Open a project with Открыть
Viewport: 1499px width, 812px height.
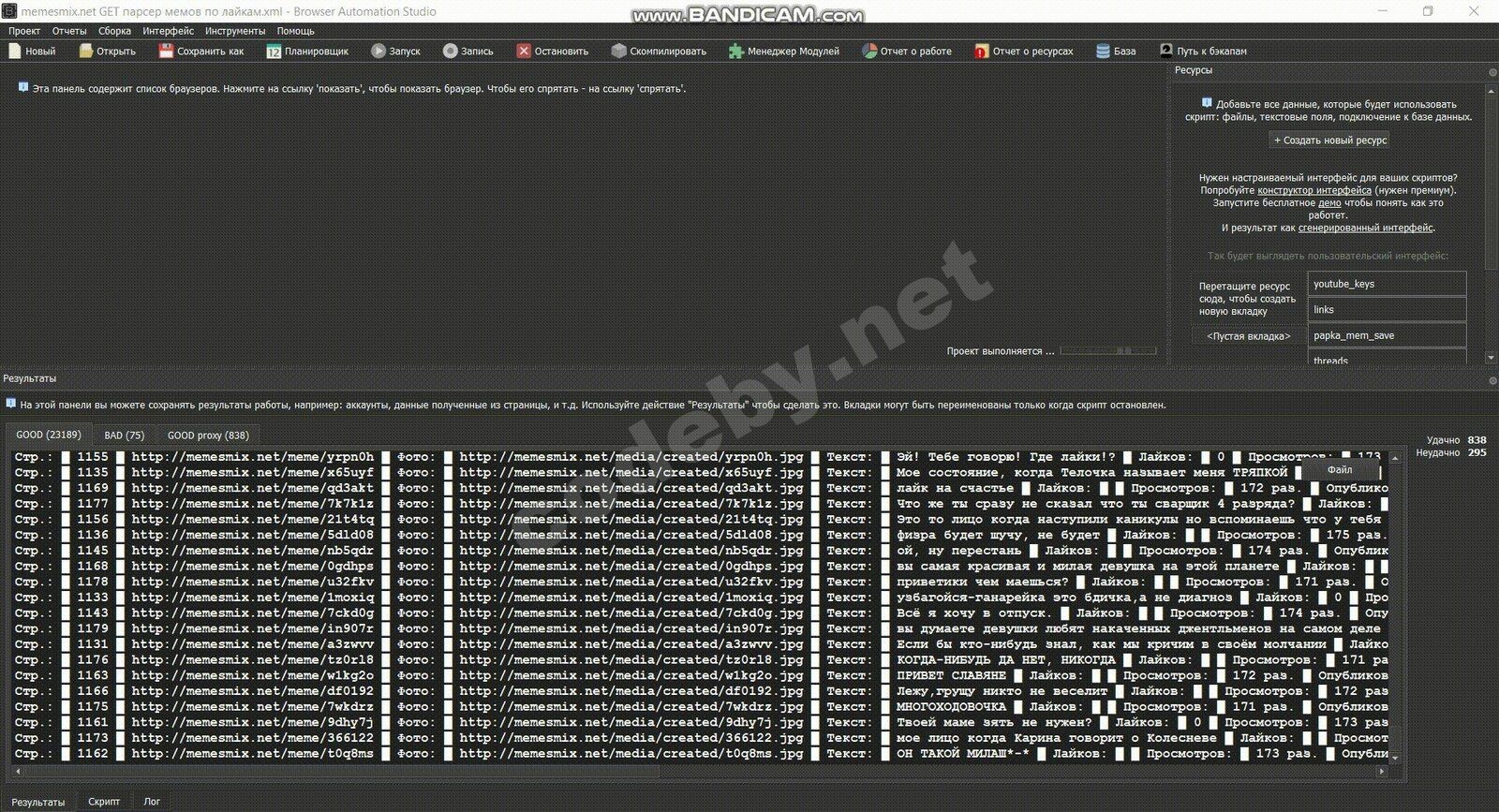tap(107, 52)
